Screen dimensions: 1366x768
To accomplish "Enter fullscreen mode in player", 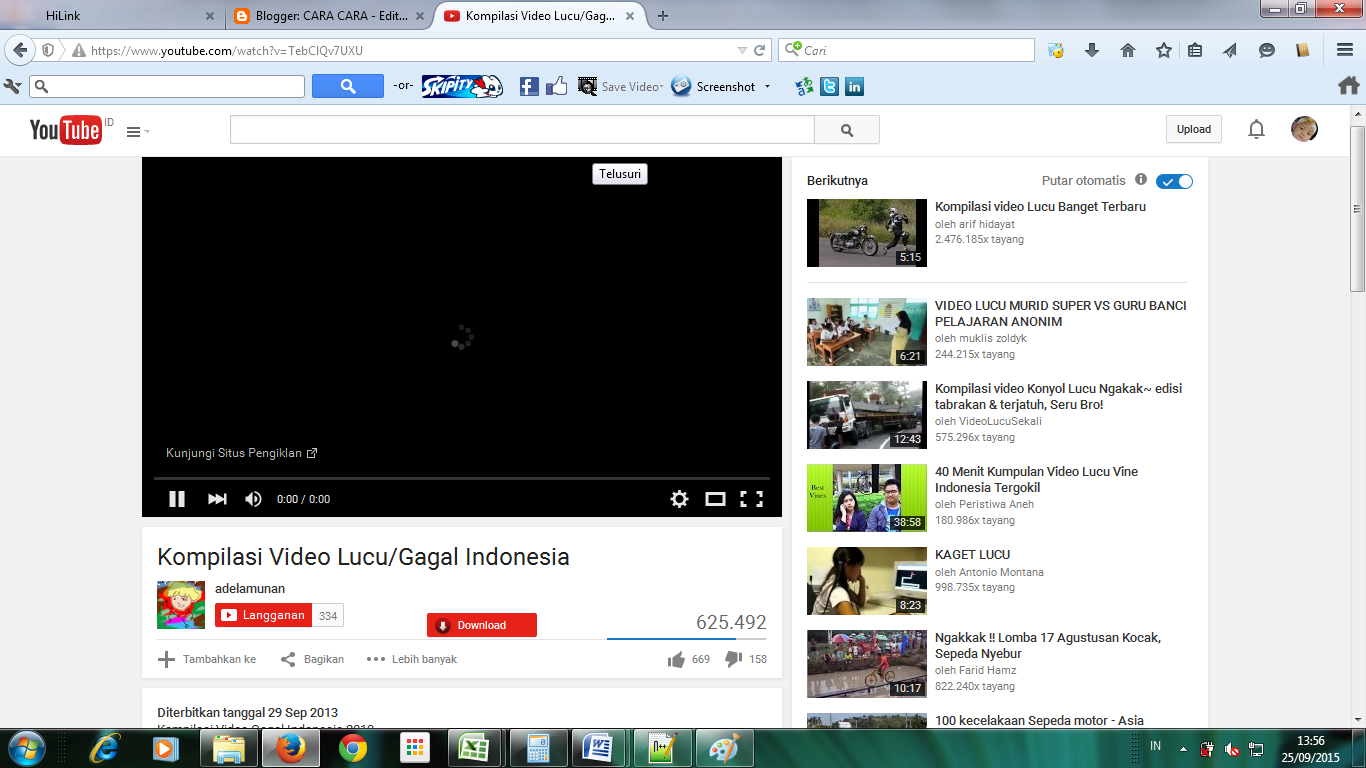I will [x=751, y=499].
